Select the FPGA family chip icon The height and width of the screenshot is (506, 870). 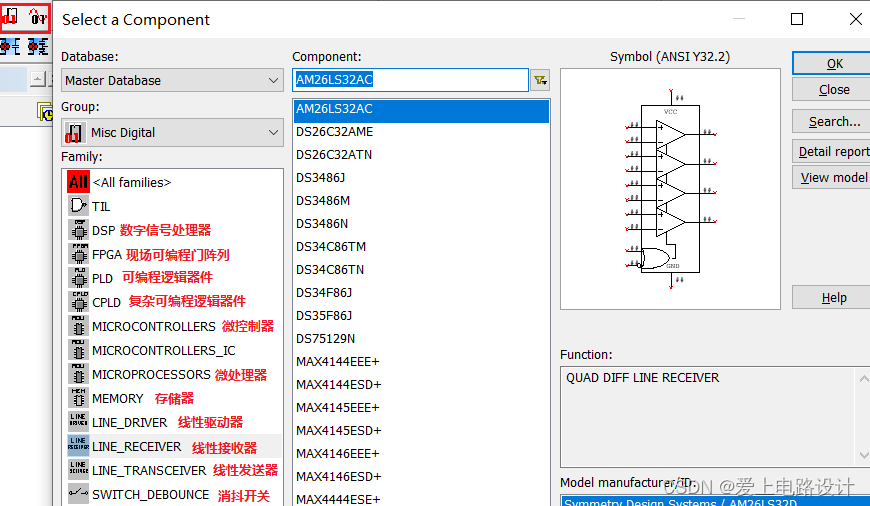[x=78, y=254]
